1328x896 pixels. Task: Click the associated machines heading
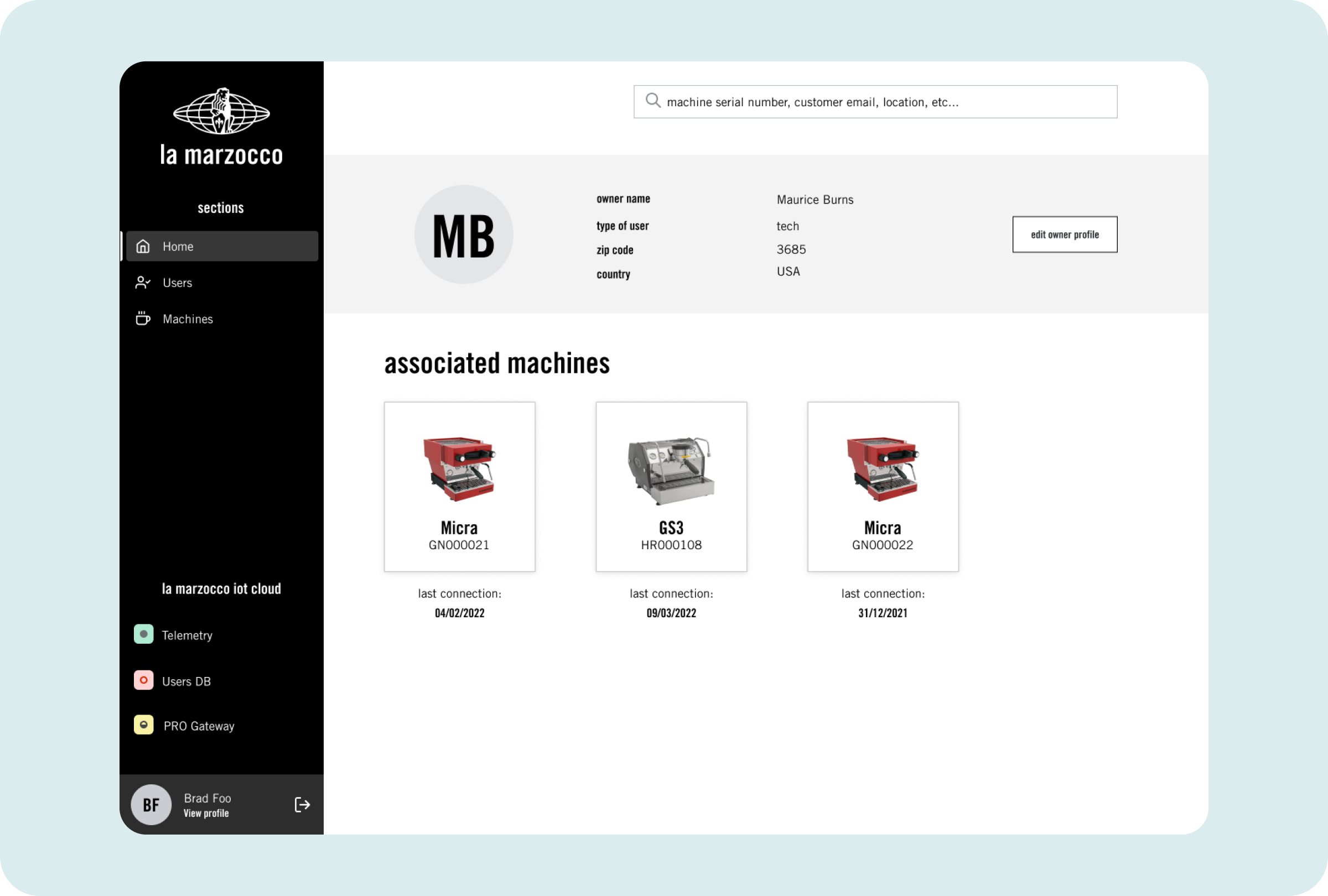(497, 364)
